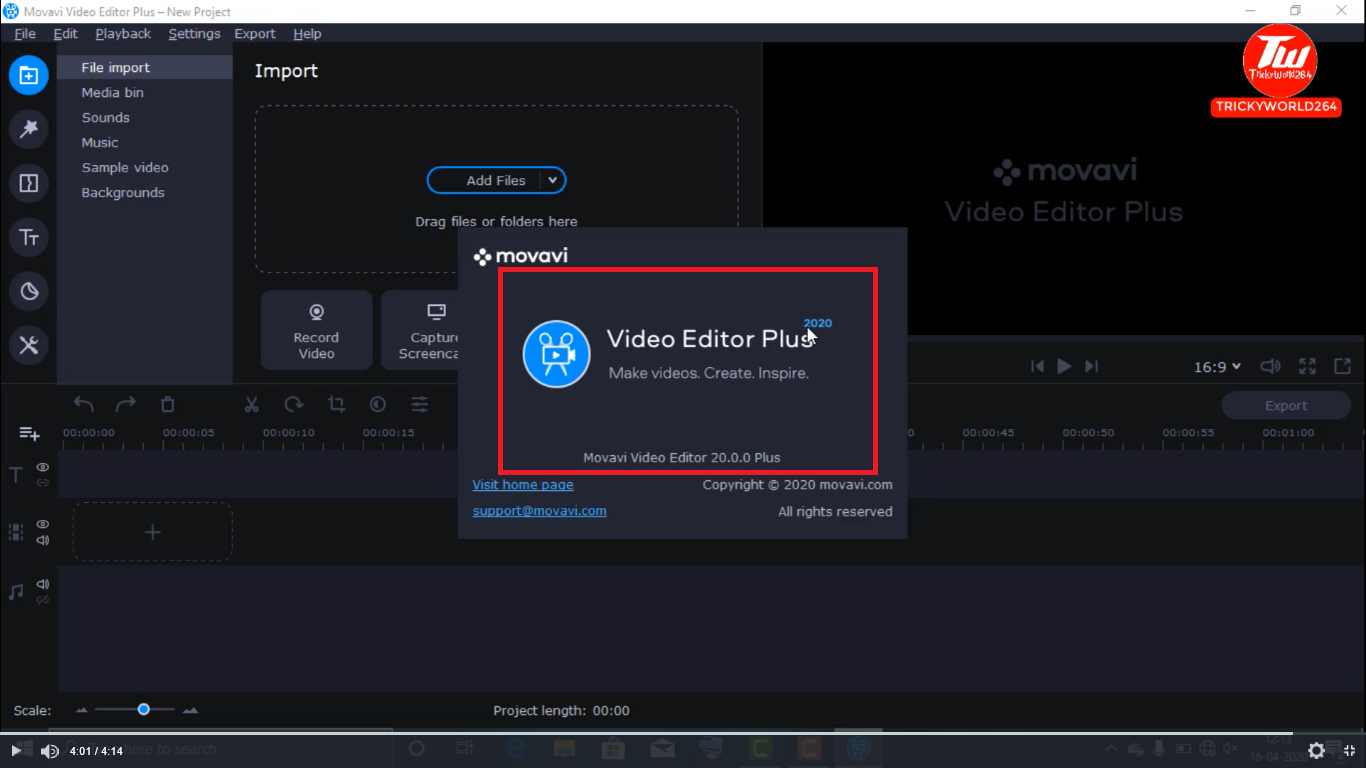Image resolution: width=1366 pixels, height=768 pixels.
Task: Open the Export menu in menu bar
Action: pyautogui.click(x=255, y=33)
